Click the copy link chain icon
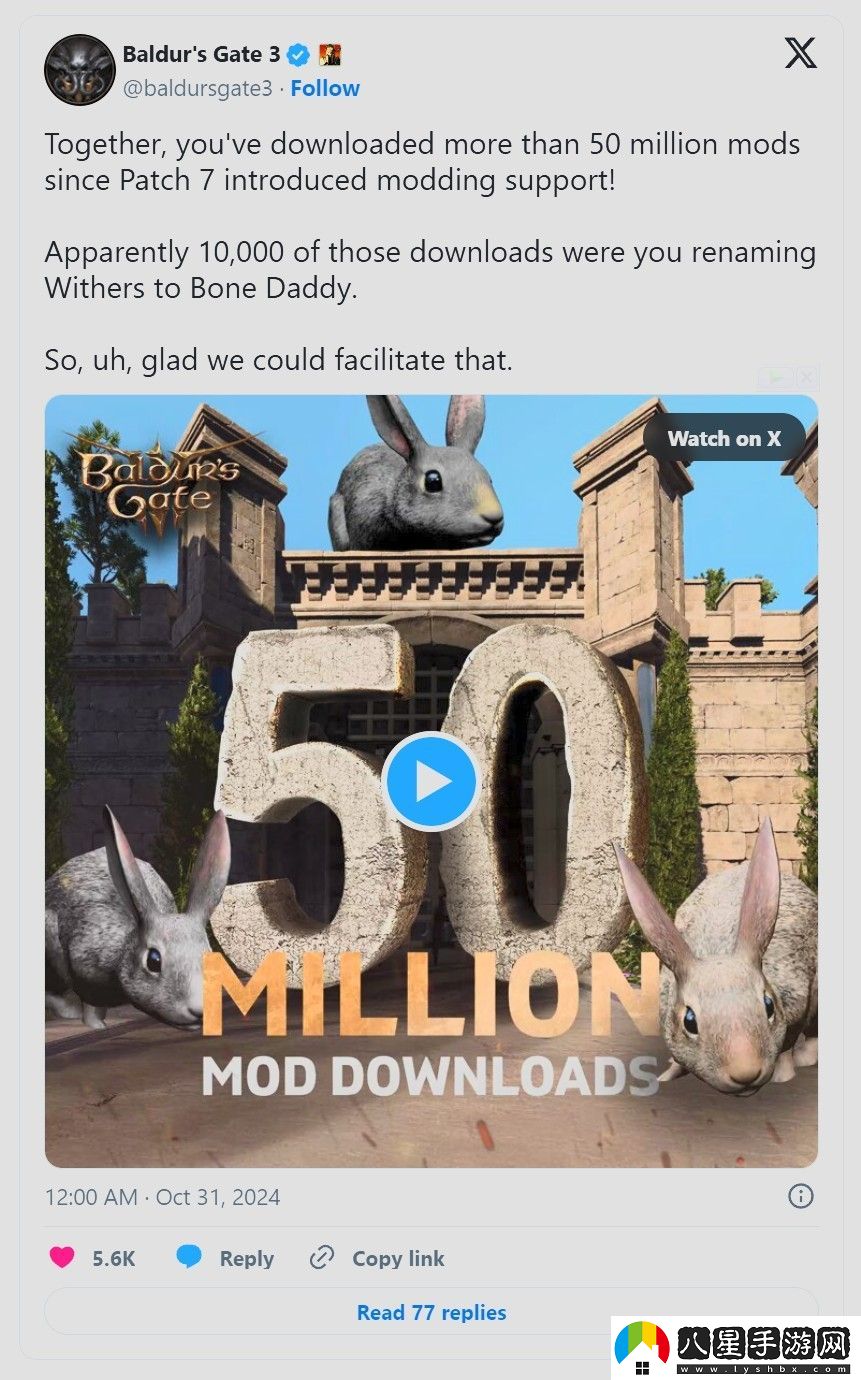861x1380 pixels. [x=321, y=1257]
